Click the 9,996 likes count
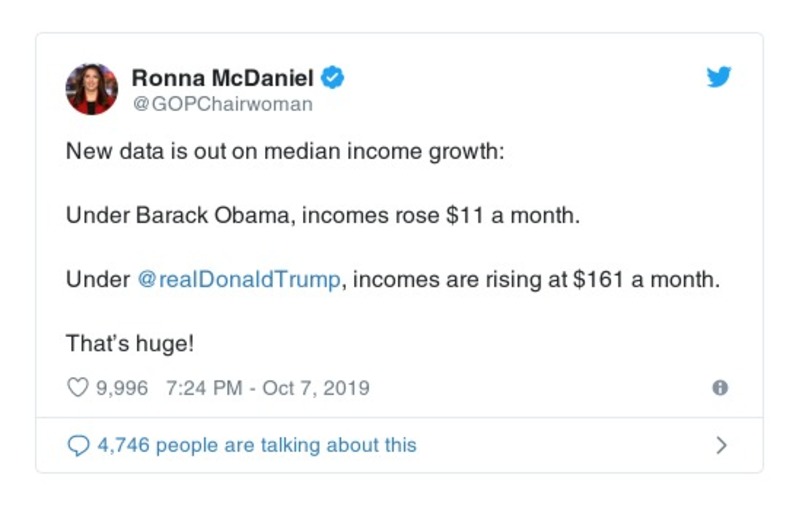The image size is (799, 513). click(121, 388)
